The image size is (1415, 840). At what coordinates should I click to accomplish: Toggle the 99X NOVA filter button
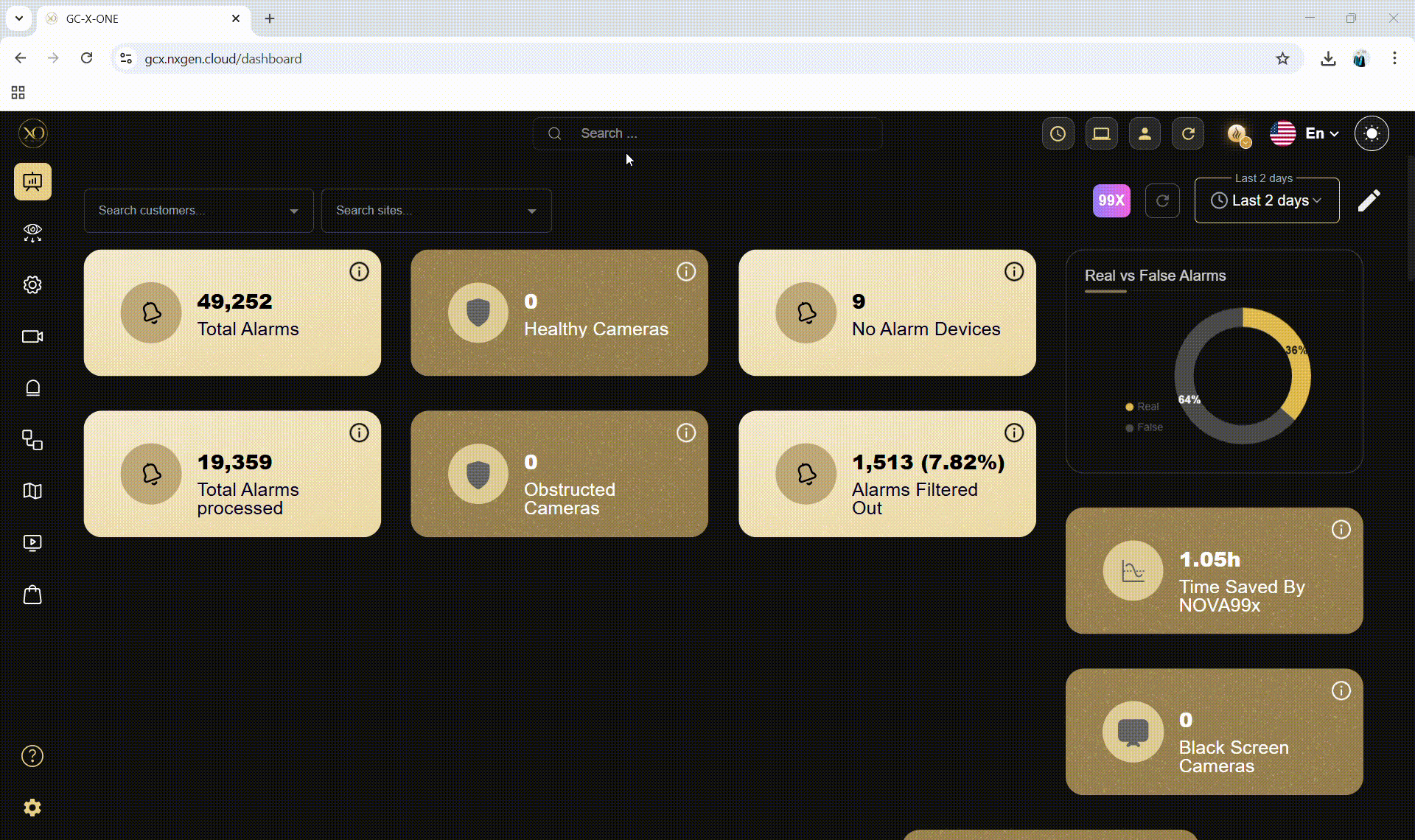1111,200
